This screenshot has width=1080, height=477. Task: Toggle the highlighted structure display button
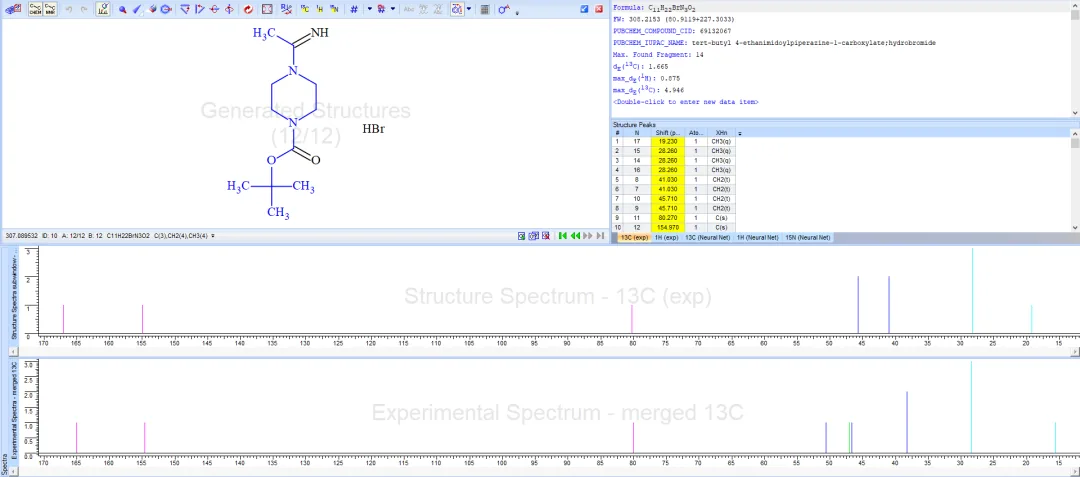[457, 10]
